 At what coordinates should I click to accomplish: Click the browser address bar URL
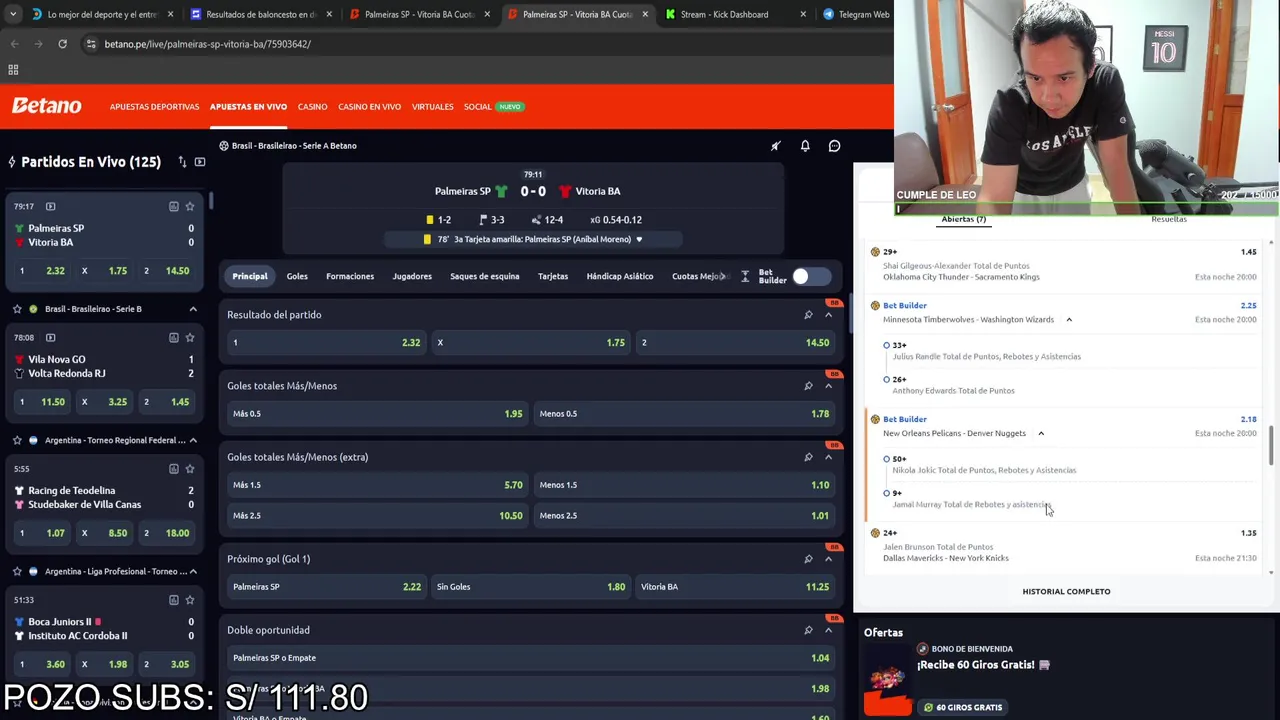coord(207,44)
